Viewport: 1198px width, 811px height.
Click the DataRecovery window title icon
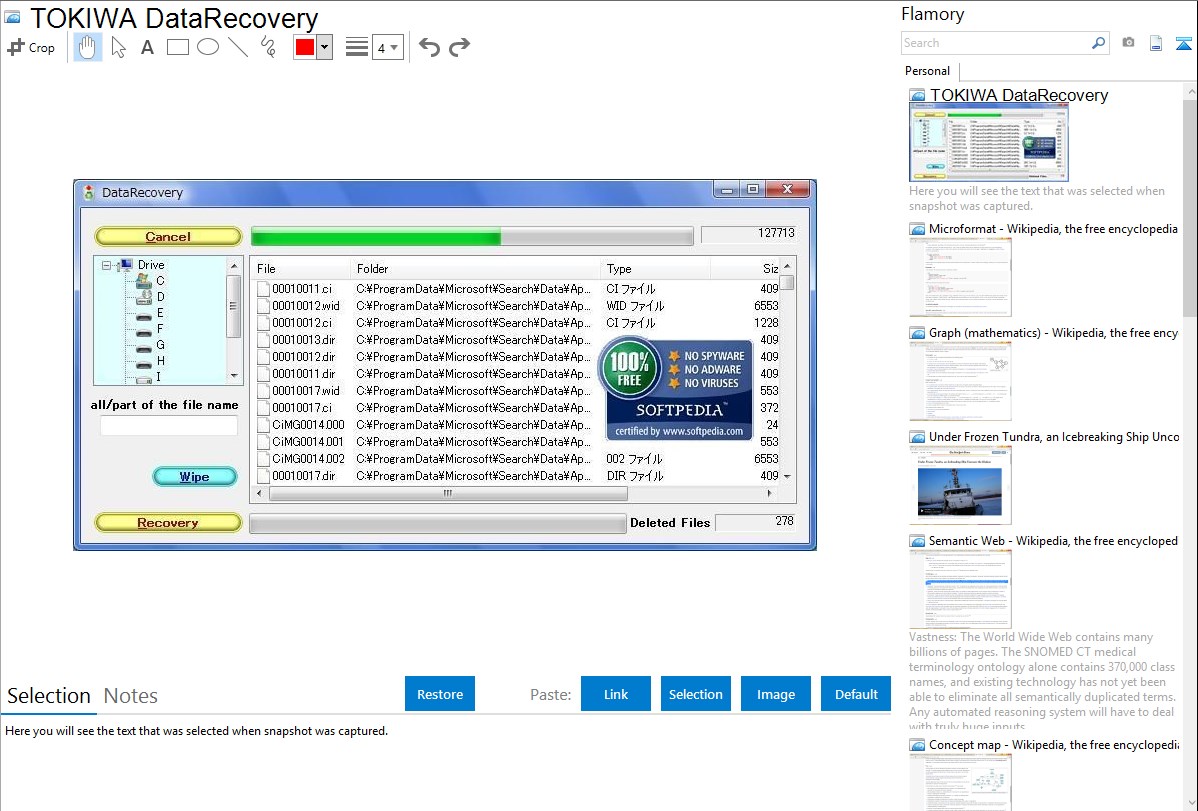click(89, 193)
